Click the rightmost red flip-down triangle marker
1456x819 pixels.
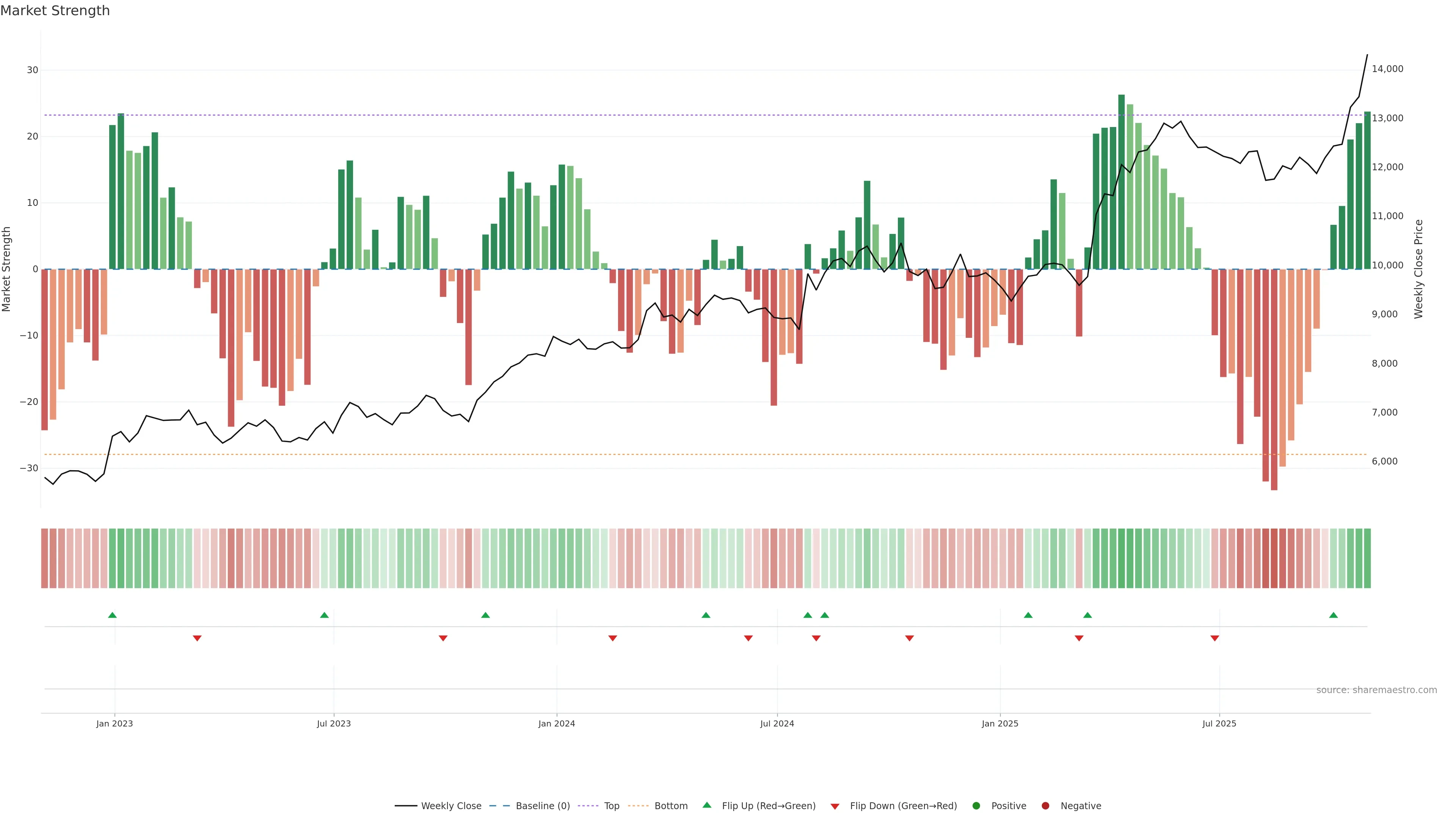[x=1214, y=638]
